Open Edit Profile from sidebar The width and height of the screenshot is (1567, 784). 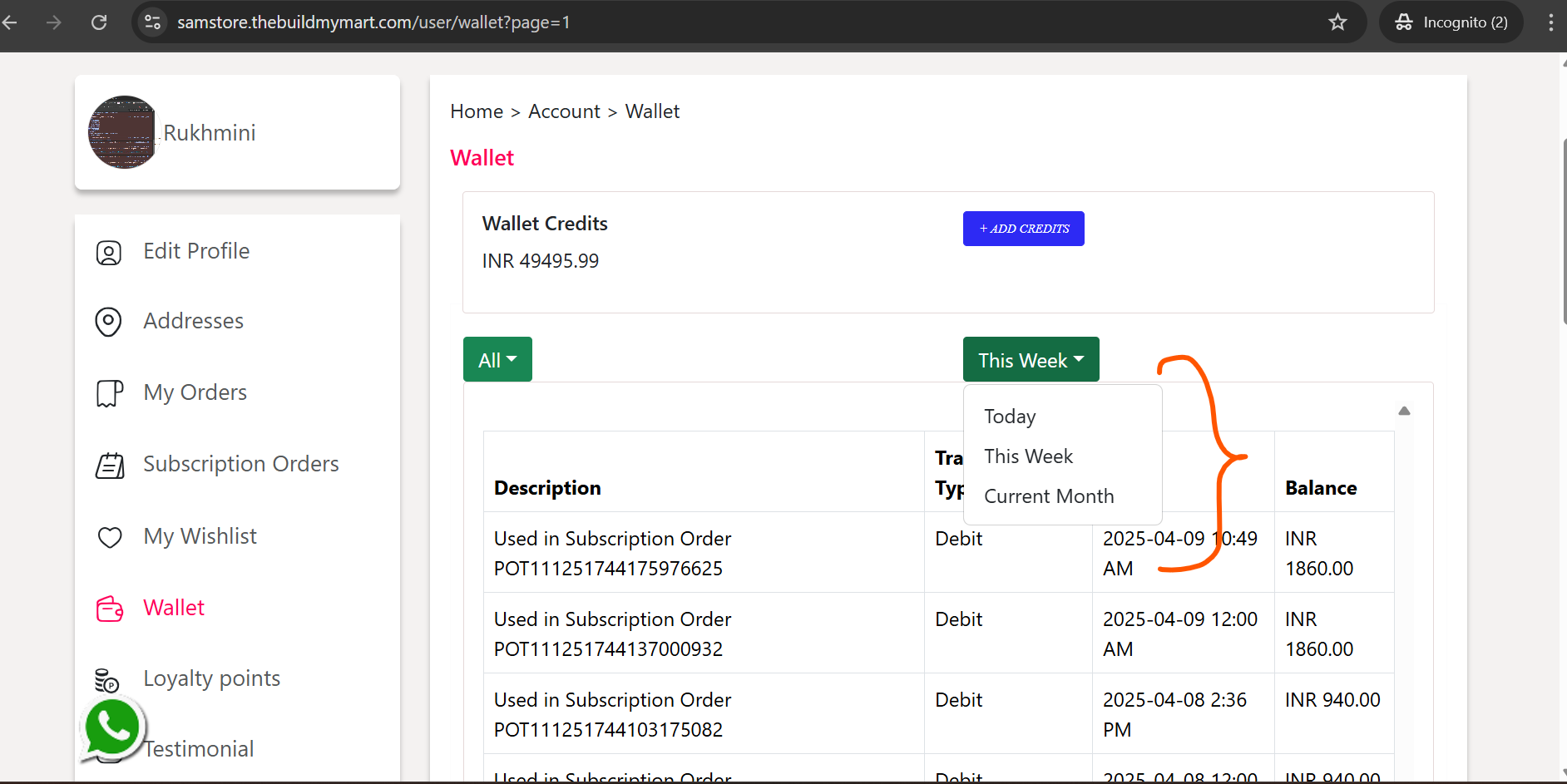click(x=196, y=251)
